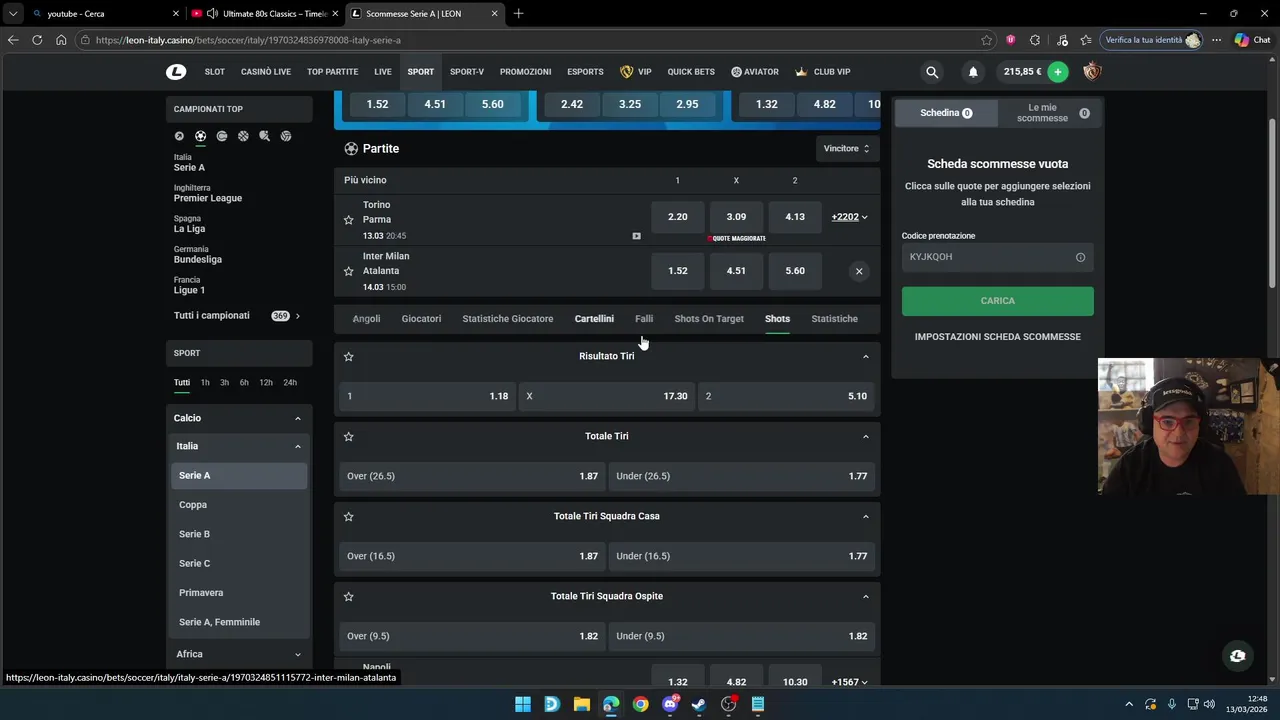Favorite the Torino Parma match star
1280x720 pixels.
pos(349,220)
